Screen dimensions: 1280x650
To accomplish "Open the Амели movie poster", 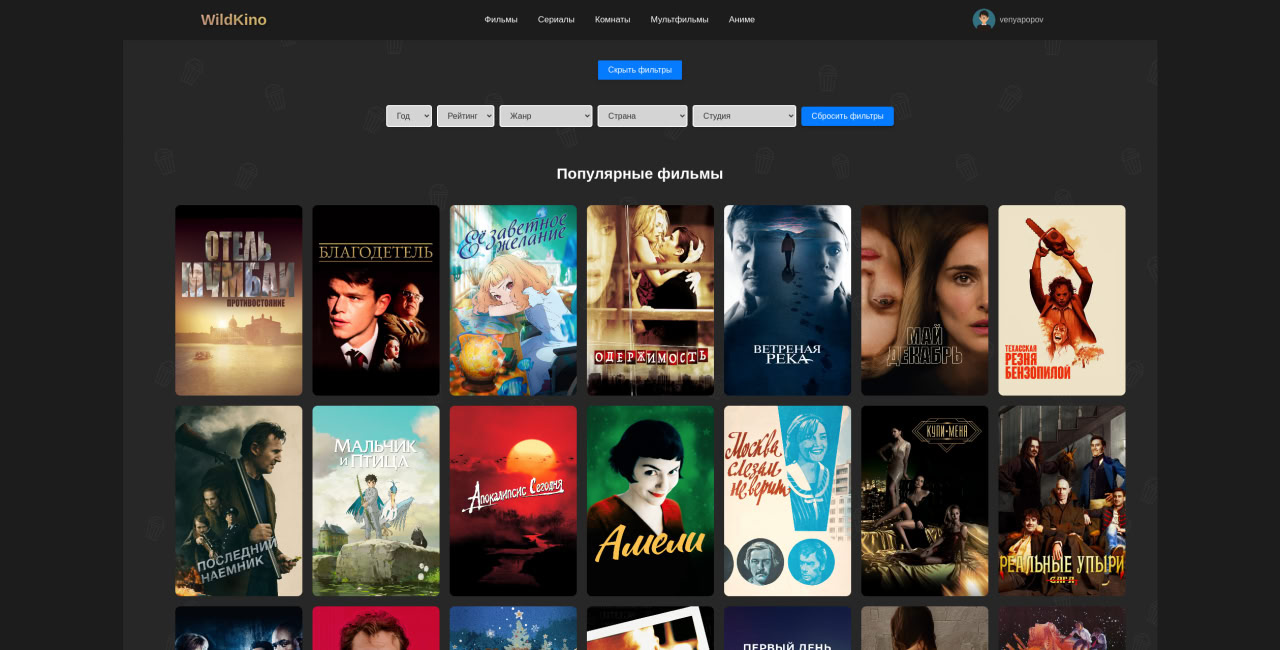I will pyautogui.click(x=650, y=501).
